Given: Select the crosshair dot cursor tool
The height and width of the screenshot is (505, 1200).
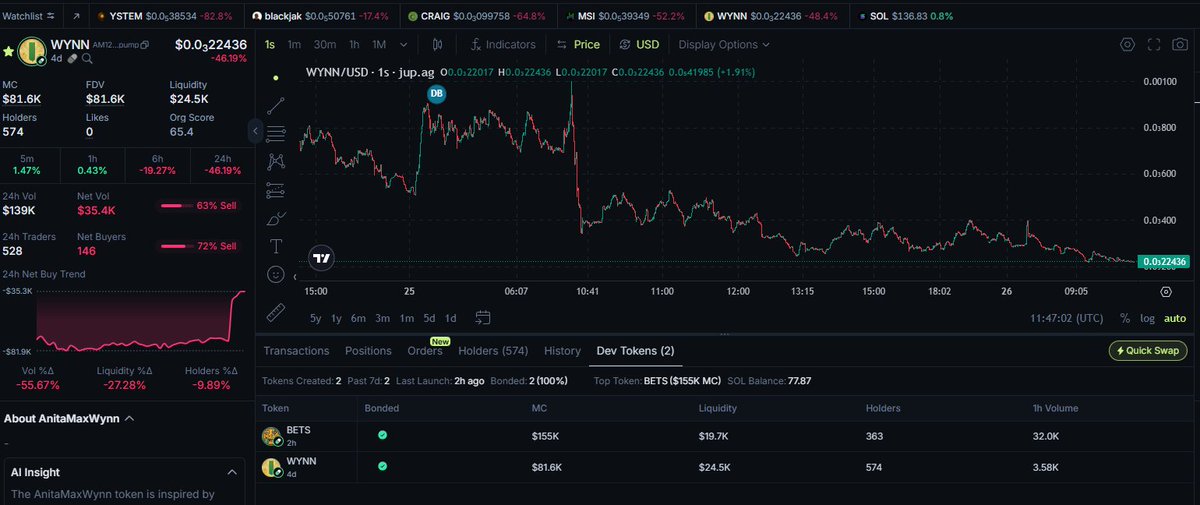Looking at the screenshot, I should [x=277, y=77].
